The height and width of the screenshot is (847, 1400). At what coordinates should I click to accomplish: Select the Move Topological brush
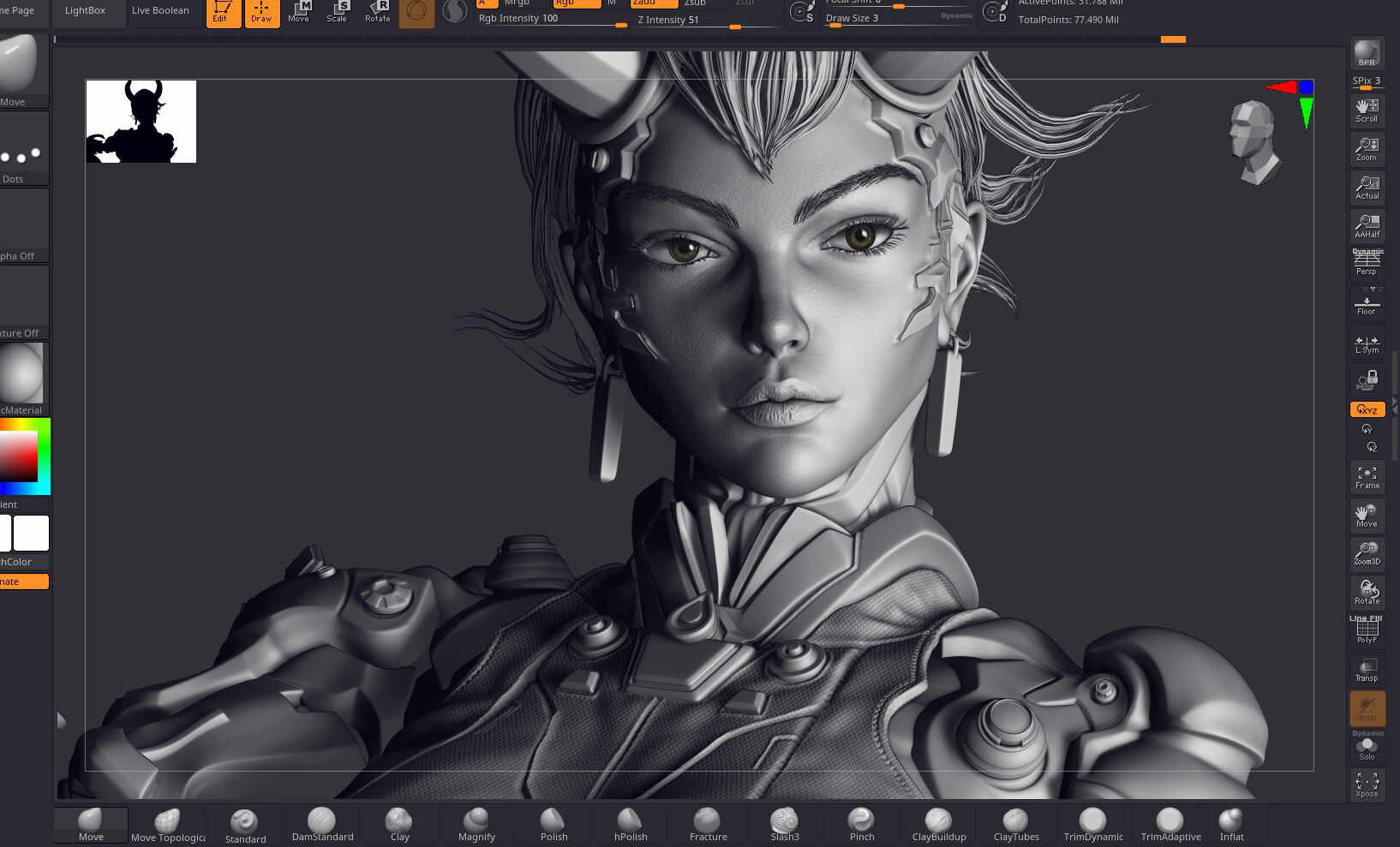coord(168,825)
